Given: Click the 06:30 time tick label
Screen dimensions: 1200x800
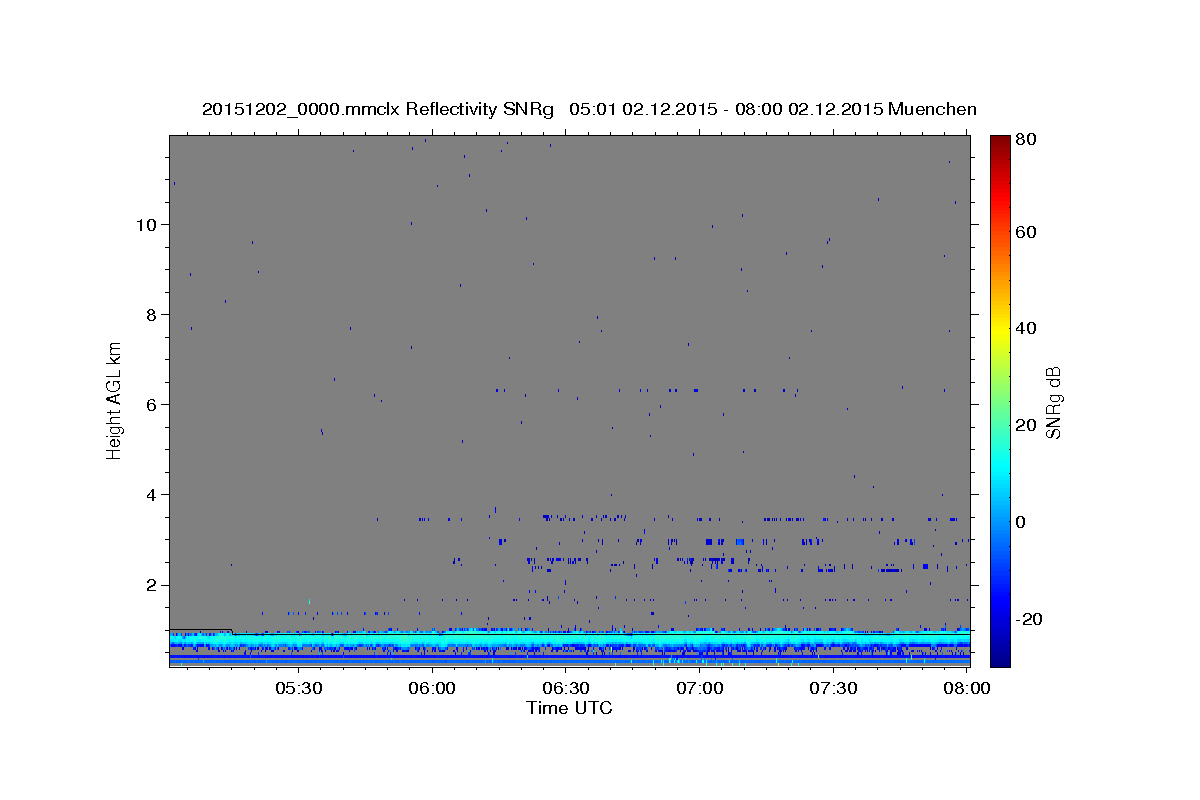Looking at the screenshot, I should 566,688.
